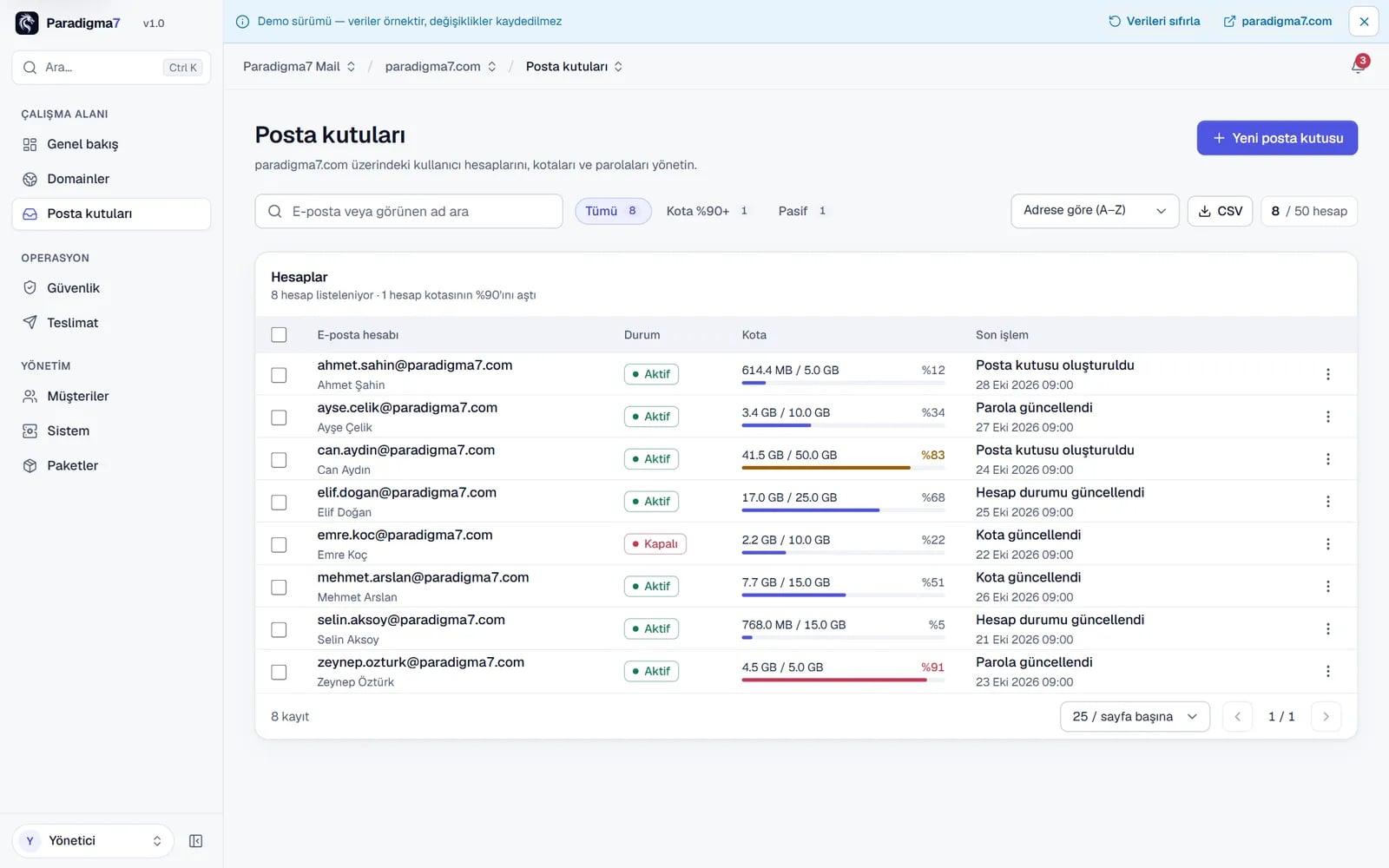Open row actions for mehmet.arslan@paradigma7.com
The height and width of the screenshot is (868, 1389).
pos(1327,587)
